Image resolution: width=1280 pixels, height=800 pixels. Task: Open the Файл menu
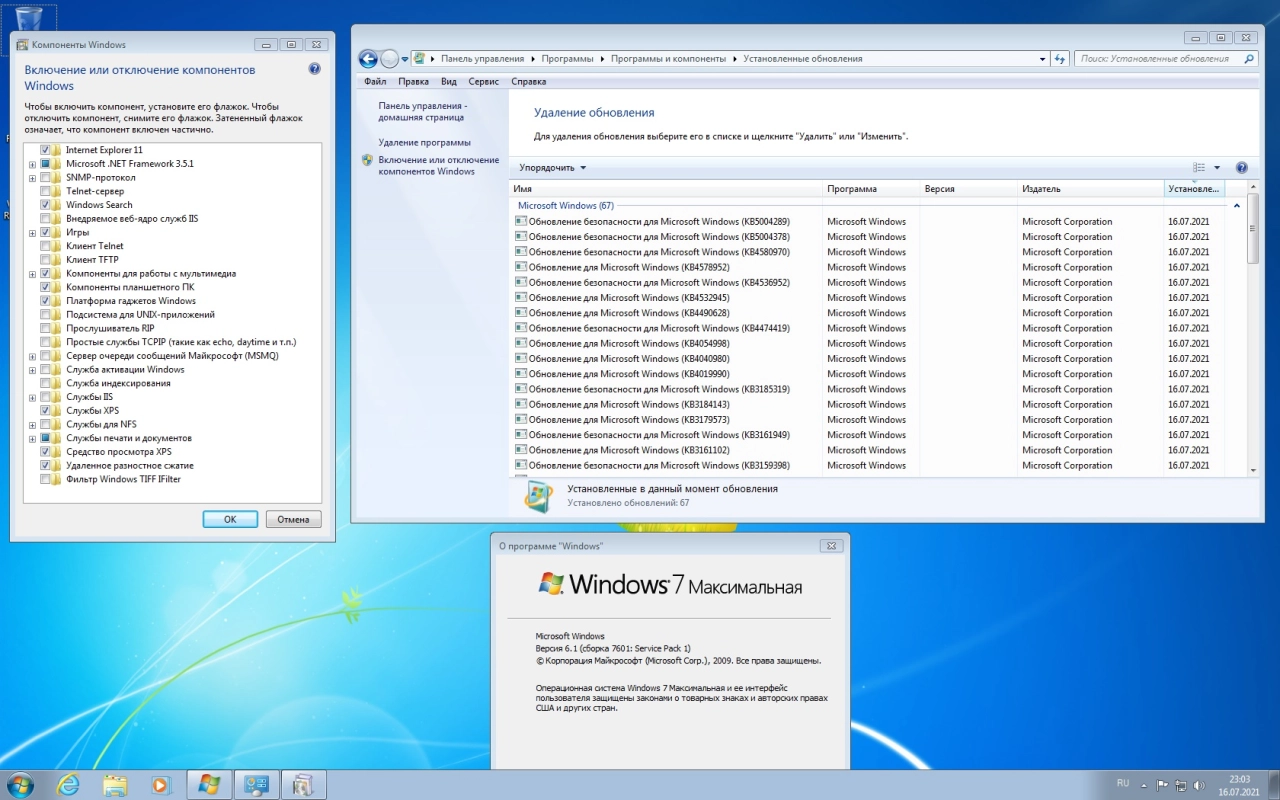375,82
